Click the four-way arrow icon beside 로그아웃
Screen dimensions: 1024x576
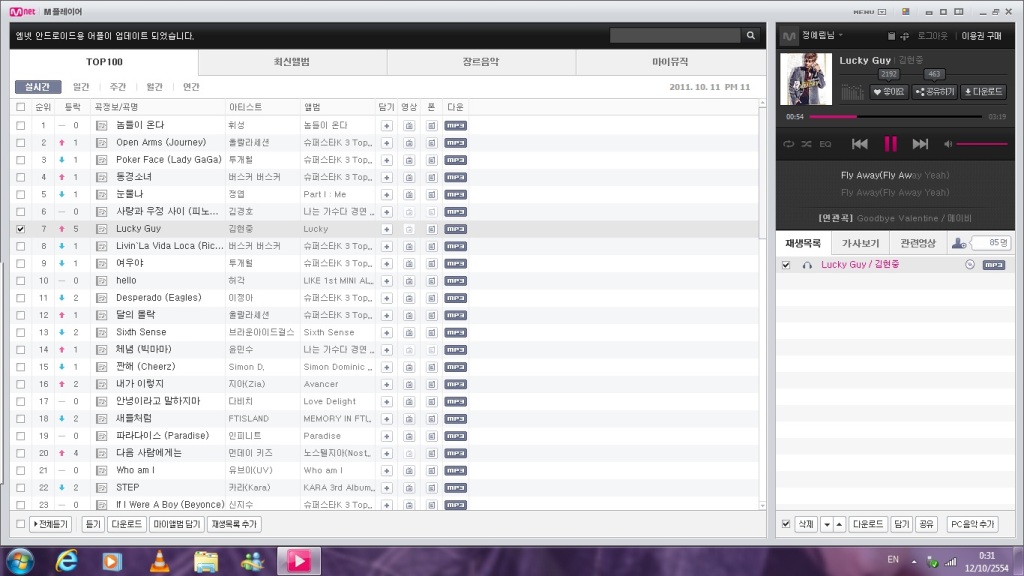click(905, 35)
